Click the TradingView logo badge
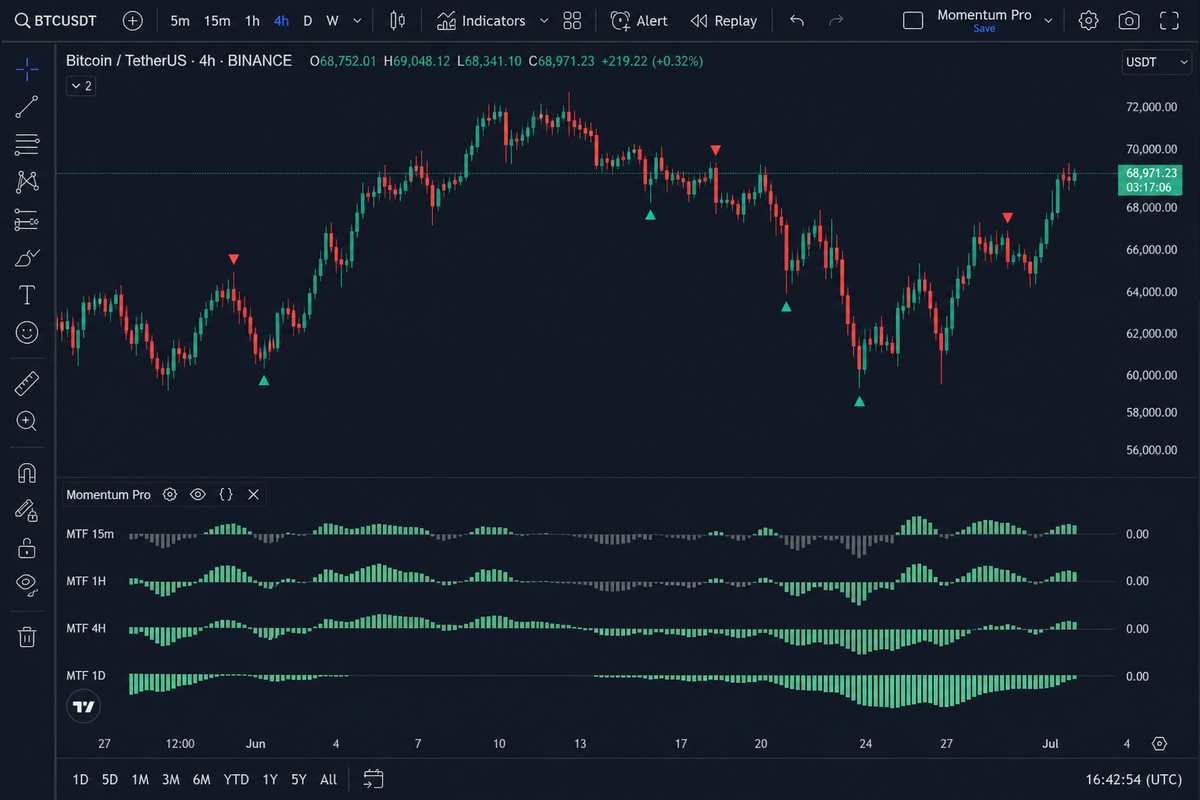The image size is (1200, 800). [85, 706]
